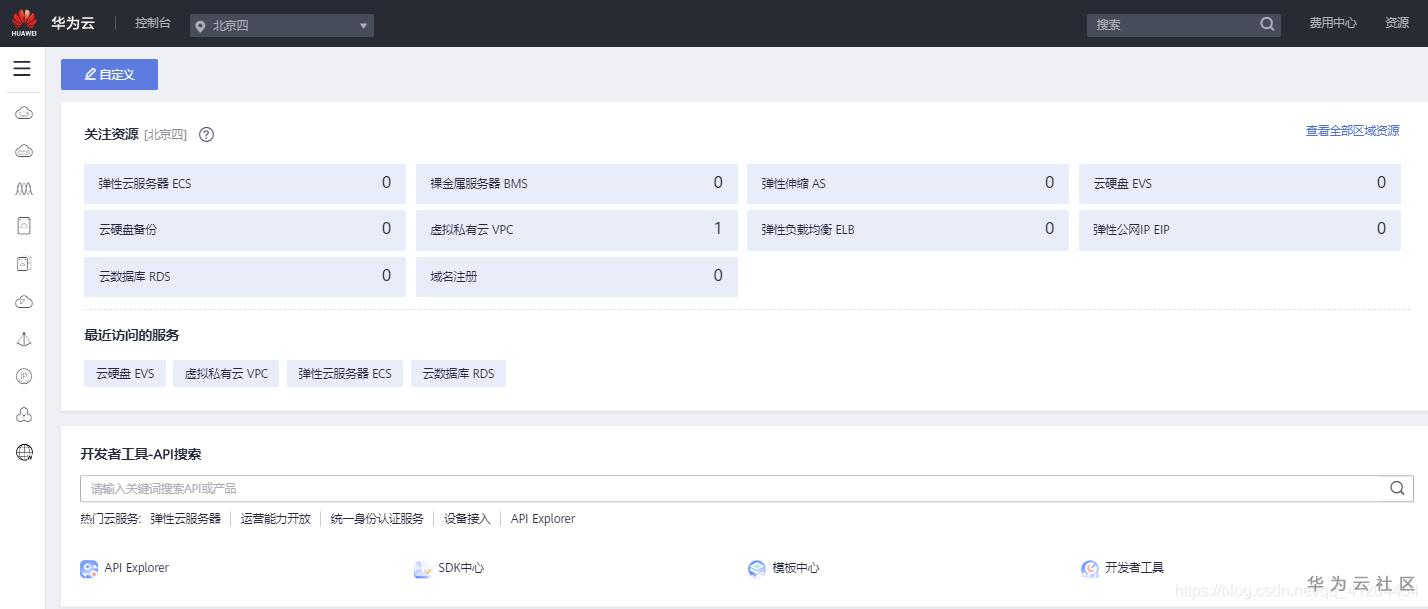
Task: Open the 查看全部区域资源 link
Action: click(1352, 131)
